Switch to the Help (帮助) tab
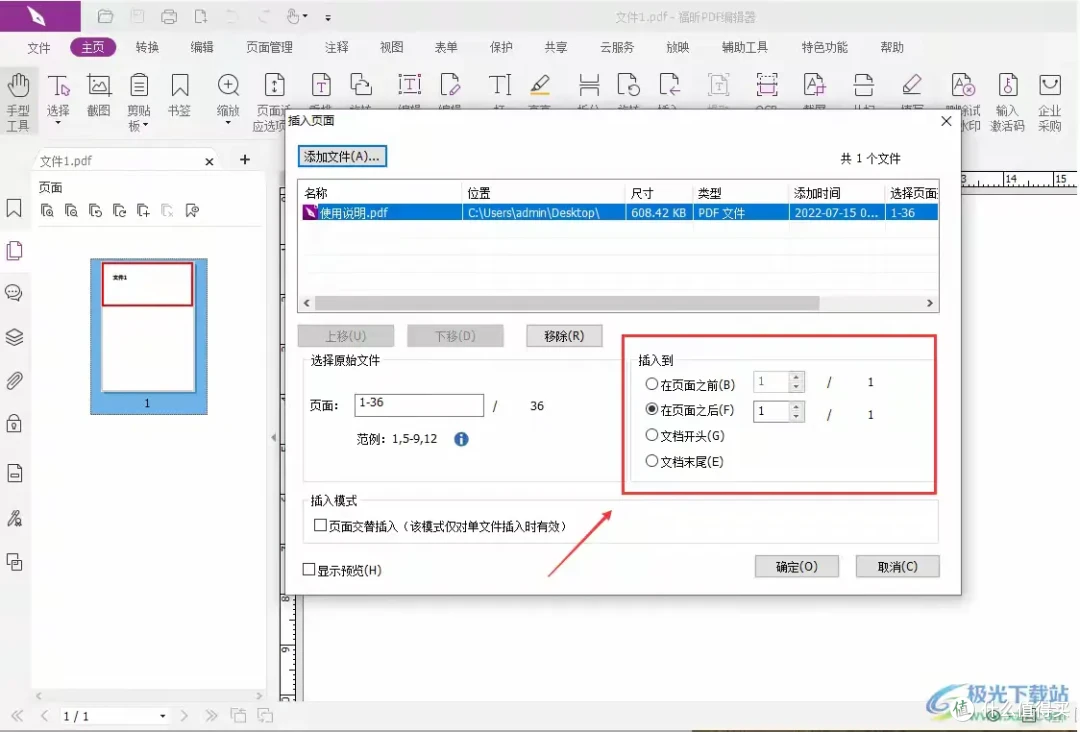1080x732 pixels. coord(892,48)
